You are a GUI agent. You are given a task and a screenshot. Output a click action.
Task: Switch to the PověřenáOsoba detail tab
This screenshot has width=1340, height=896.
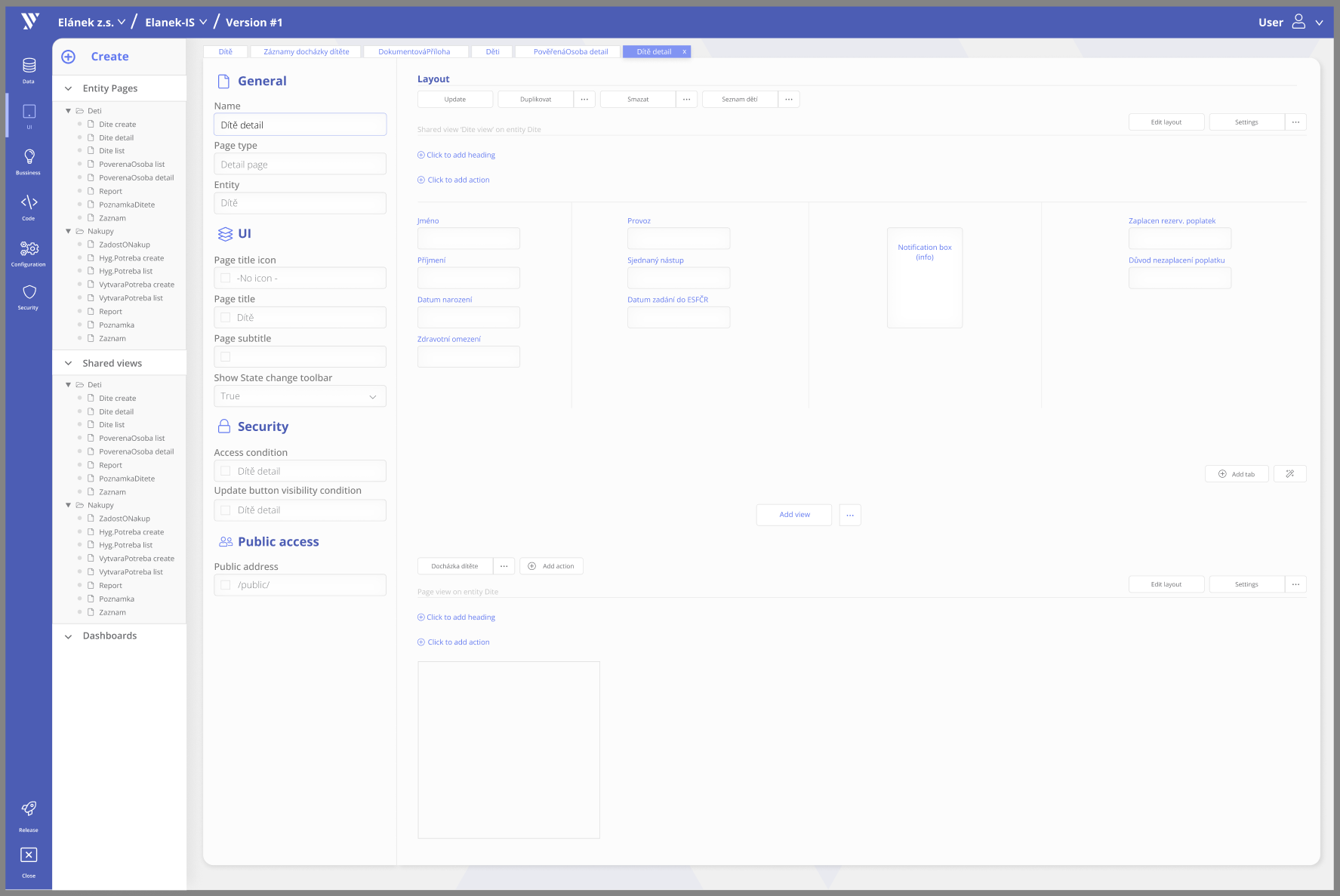(x=570, y=52)
